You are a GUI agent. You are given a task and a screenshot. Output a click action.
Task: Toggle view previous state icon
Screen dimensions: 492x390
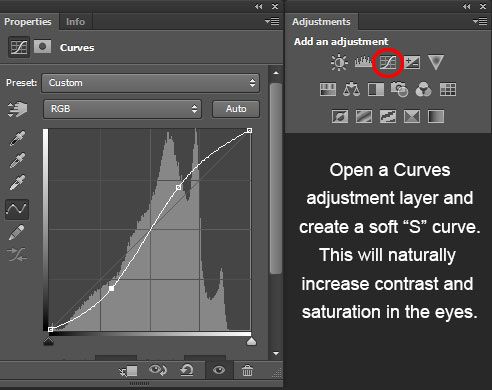[x=158, y=370]
